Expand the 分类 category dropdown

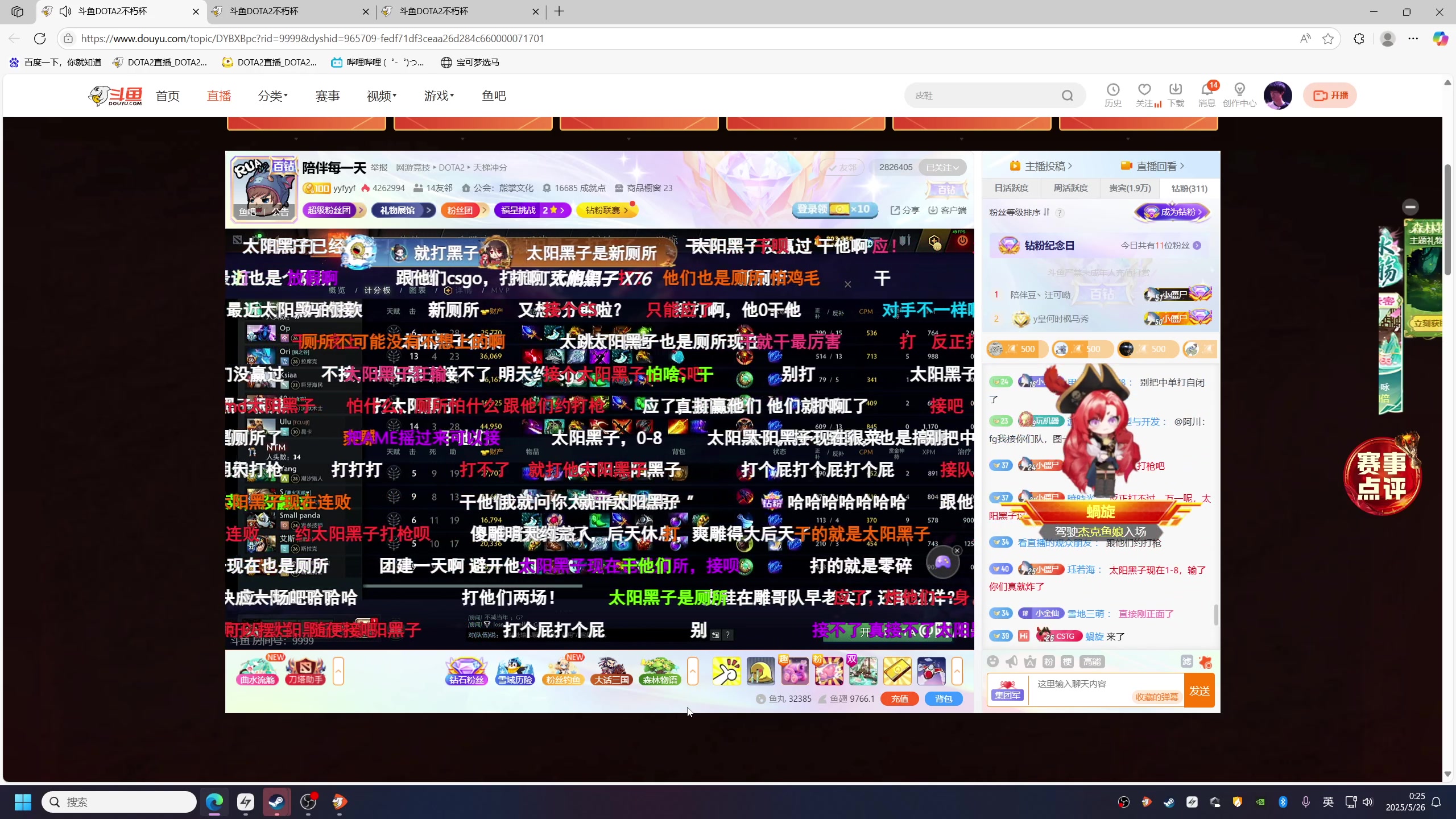(x=272, y=96)
